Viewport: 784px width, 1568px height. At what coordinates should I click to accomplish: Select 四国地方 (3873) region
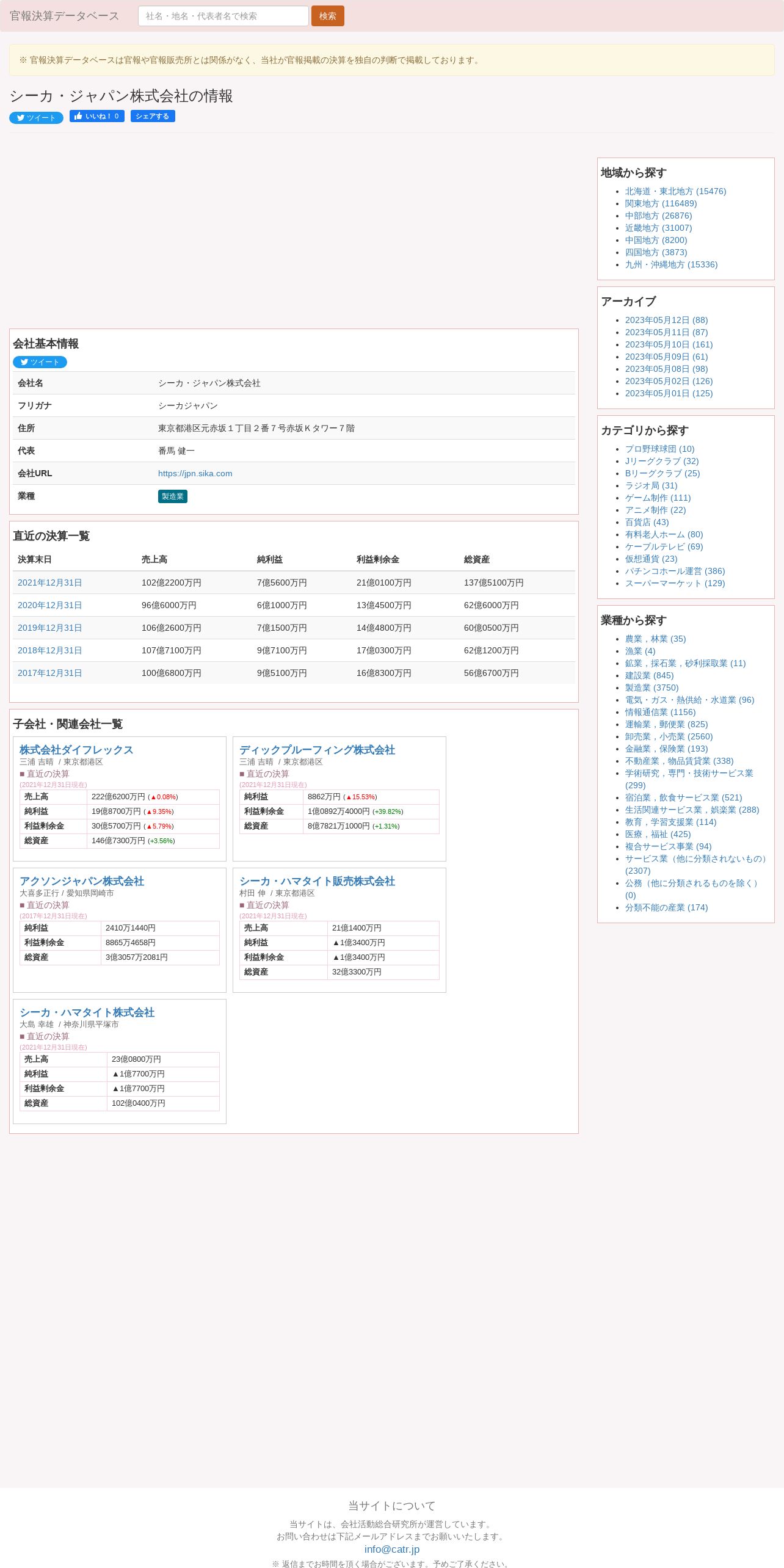click(656, 252)
